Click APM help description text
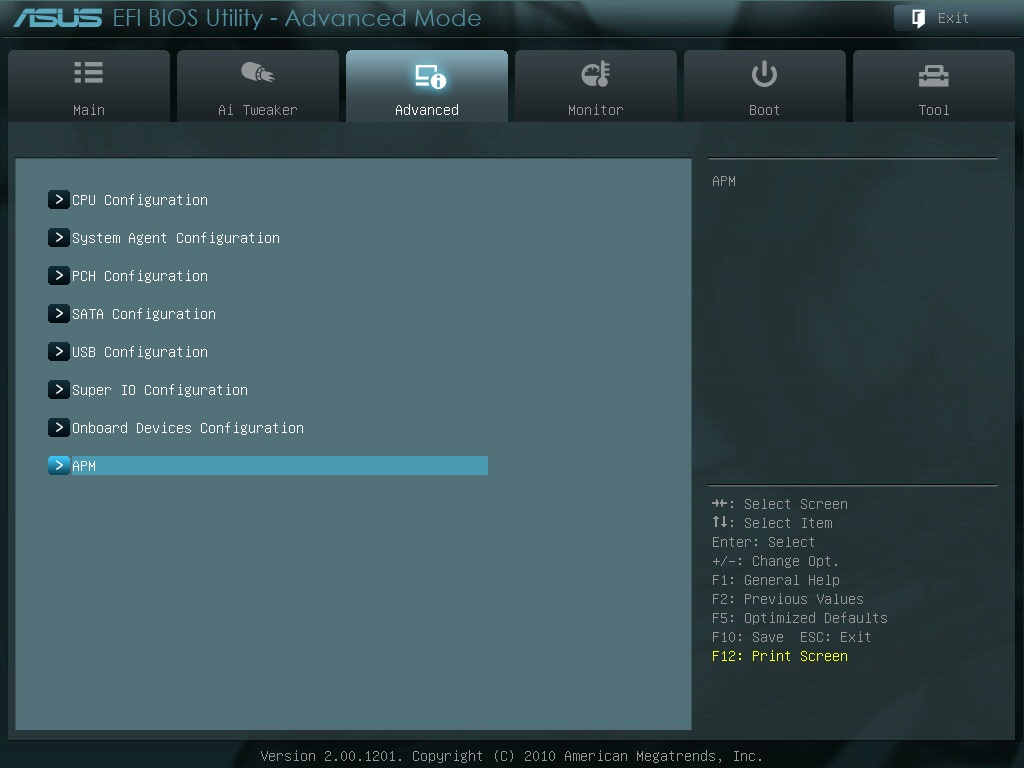 (x=724, y=181)
